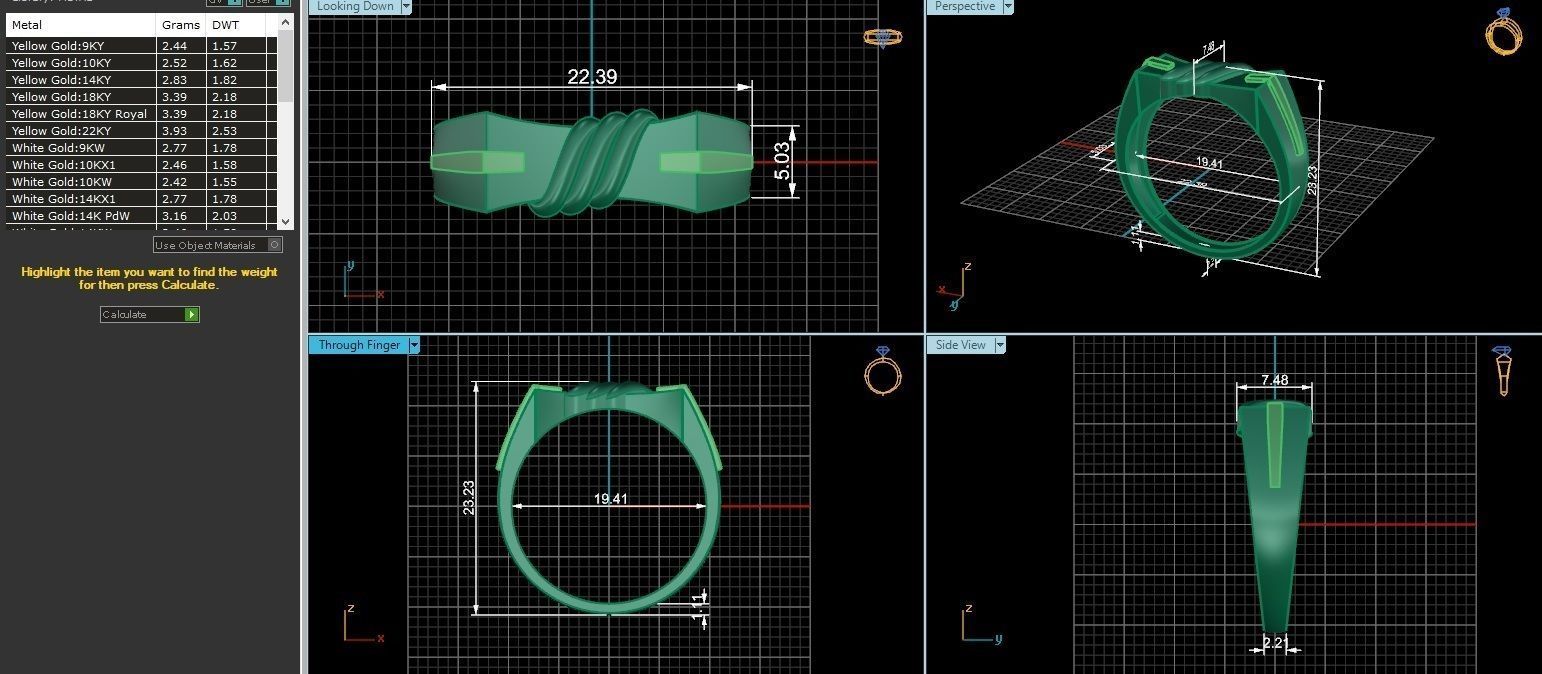This screenshot has height=674, width=1542.
Task: Select the White Gold:14K PdW row
Action: [141, 216]
